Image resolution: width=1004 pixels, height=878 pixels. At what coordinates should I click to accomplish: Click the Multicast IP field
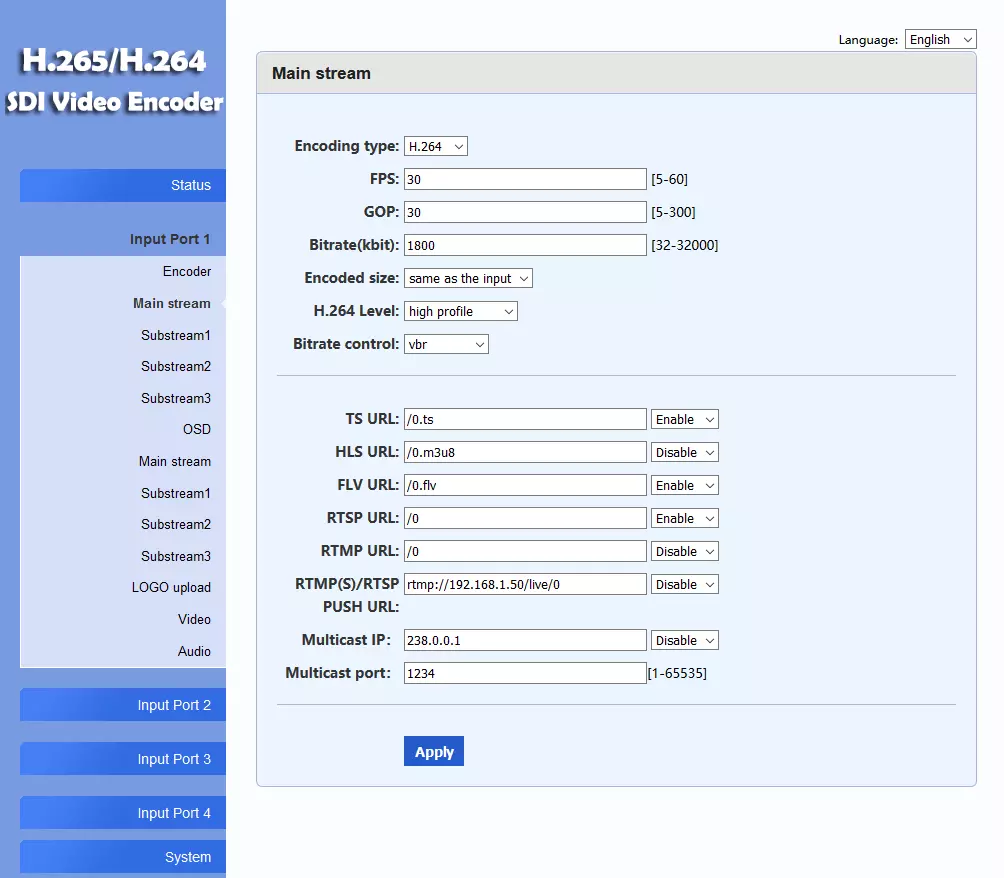pyautogui.click(x=525, y=640)
